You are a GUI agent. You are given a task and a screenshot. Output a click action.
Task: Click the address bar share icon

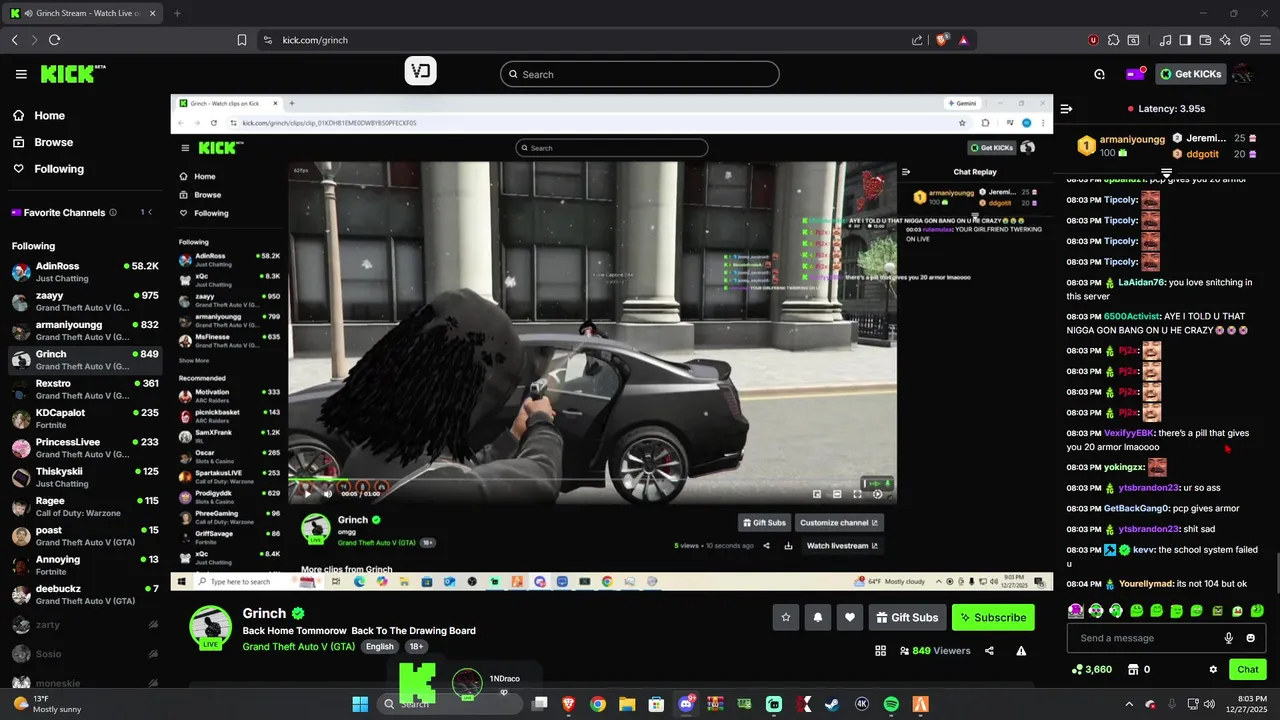point(917,40)
